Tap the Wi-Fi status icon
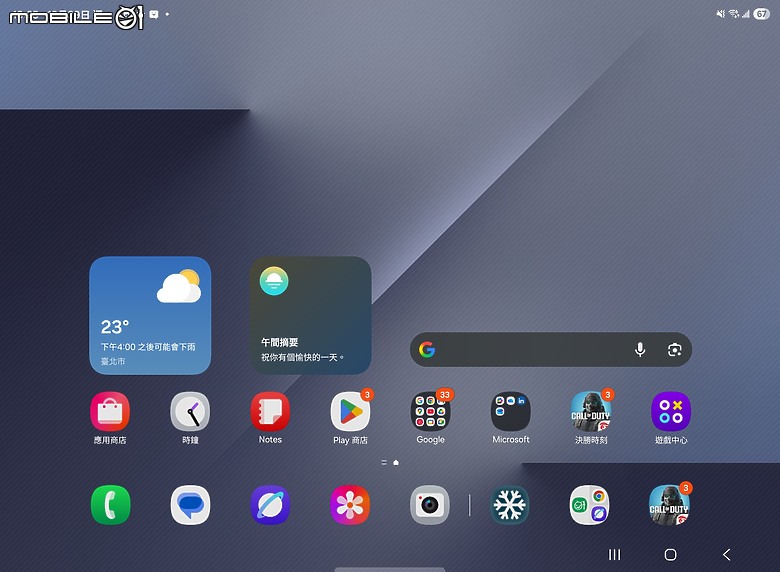780x572 pixels. coord(734,14)
